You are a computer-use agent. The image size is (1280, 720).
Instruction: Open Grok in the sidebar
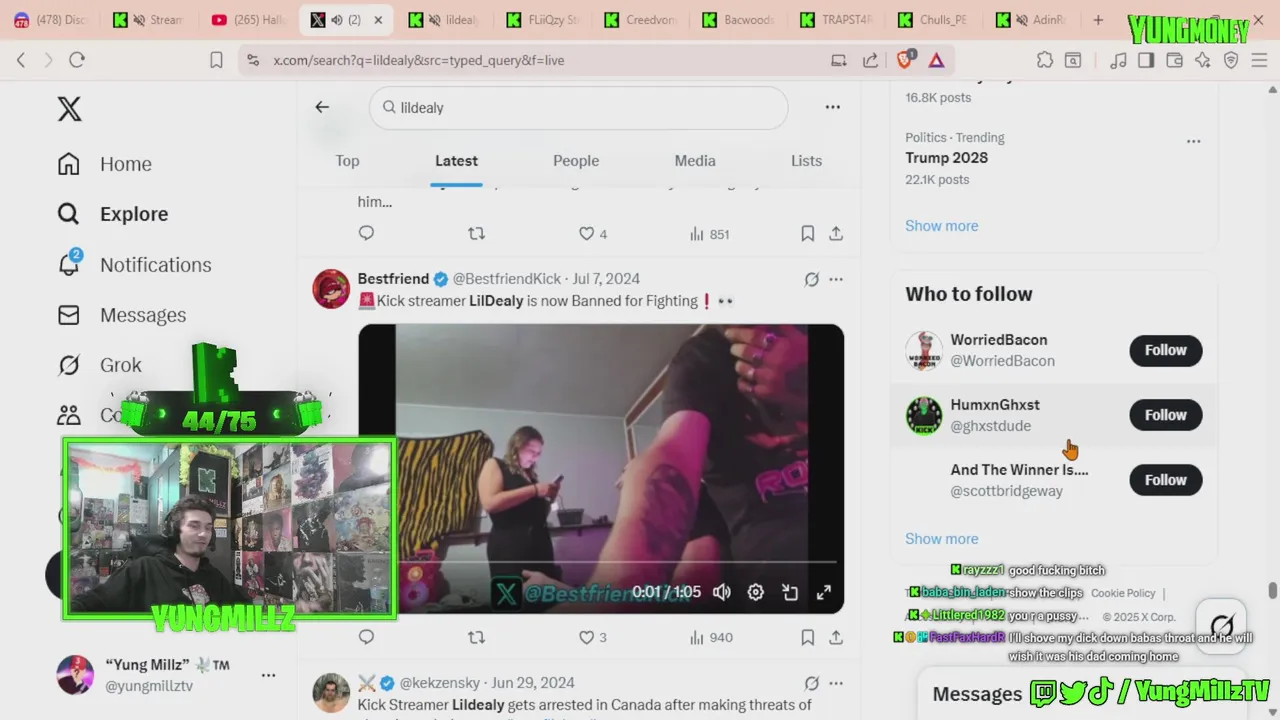point(100,365)
